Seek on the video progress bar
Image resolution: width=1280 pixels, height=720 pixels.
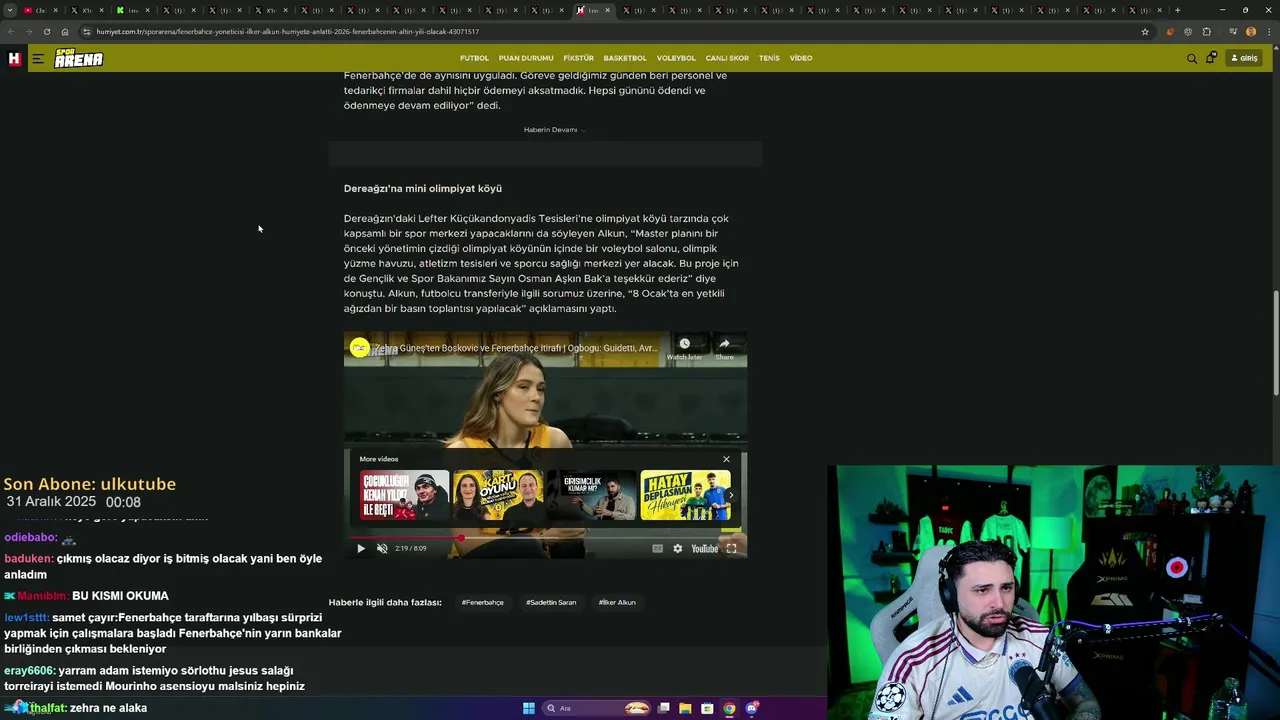[545, 538]
